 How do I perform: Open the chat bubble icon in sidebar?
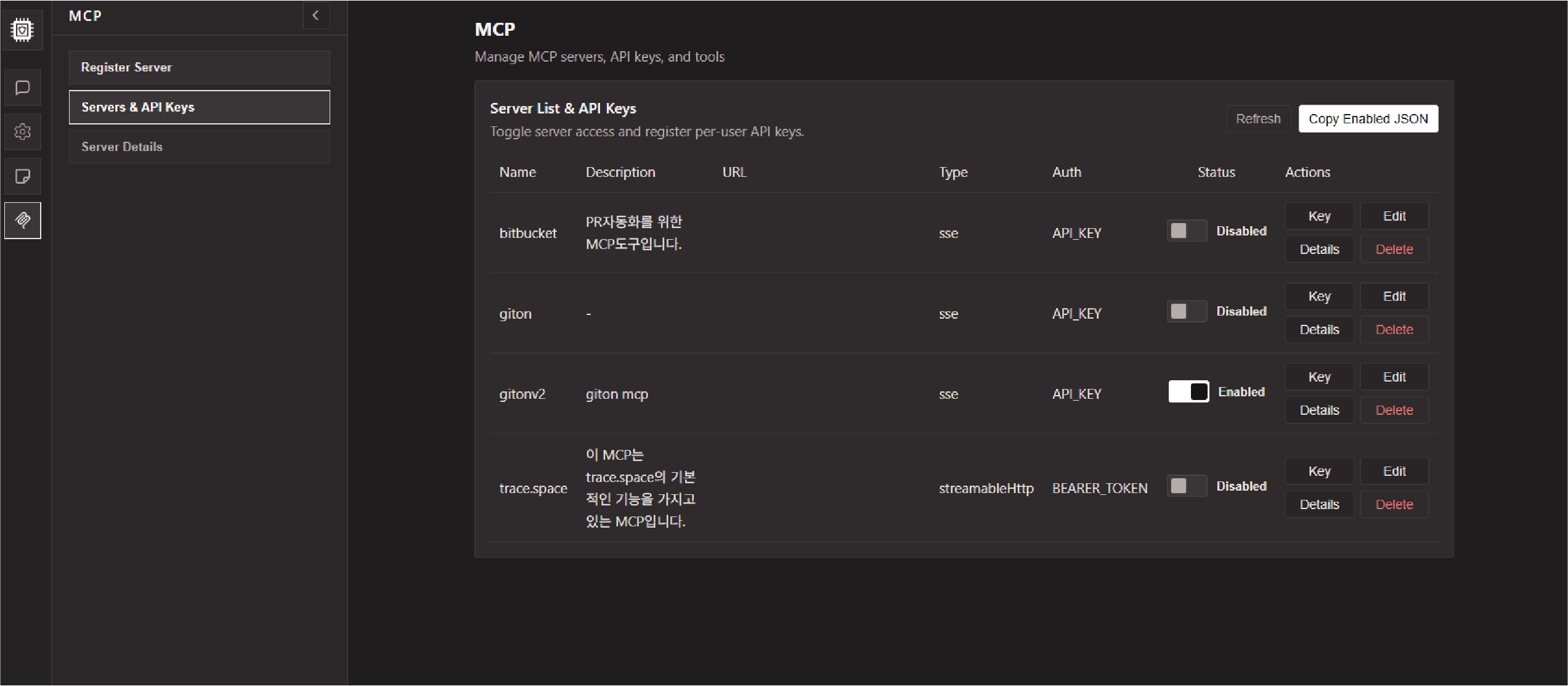[22, 88]
